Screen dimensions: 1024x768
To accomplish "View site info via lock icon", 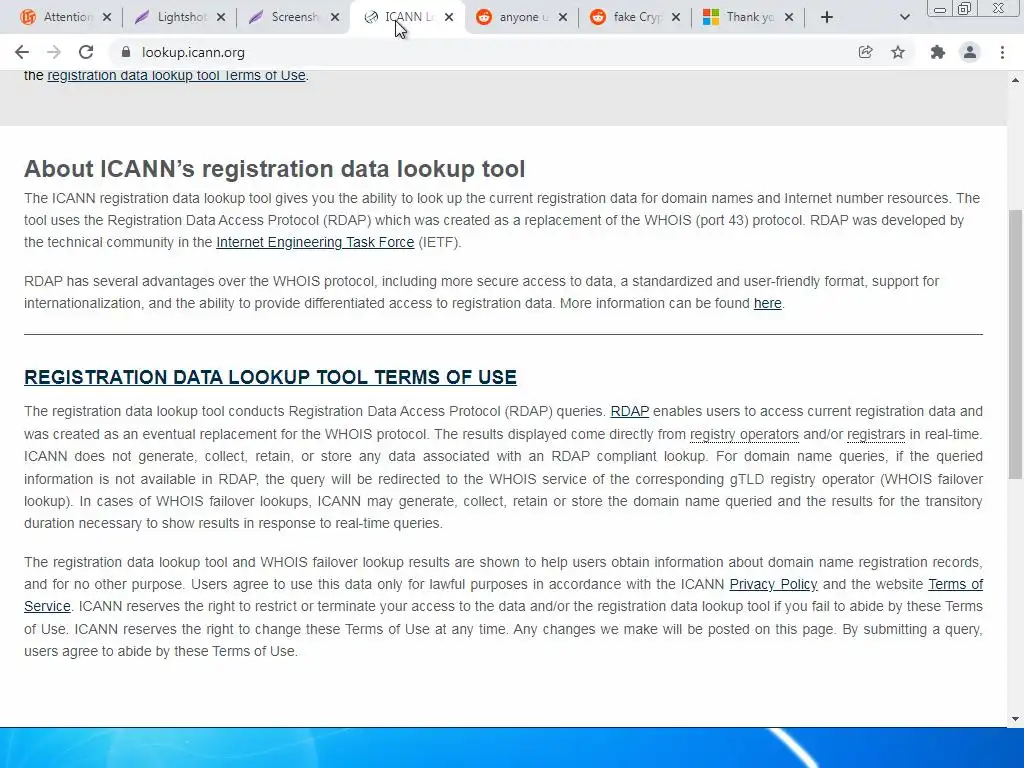I will point(126,52).
